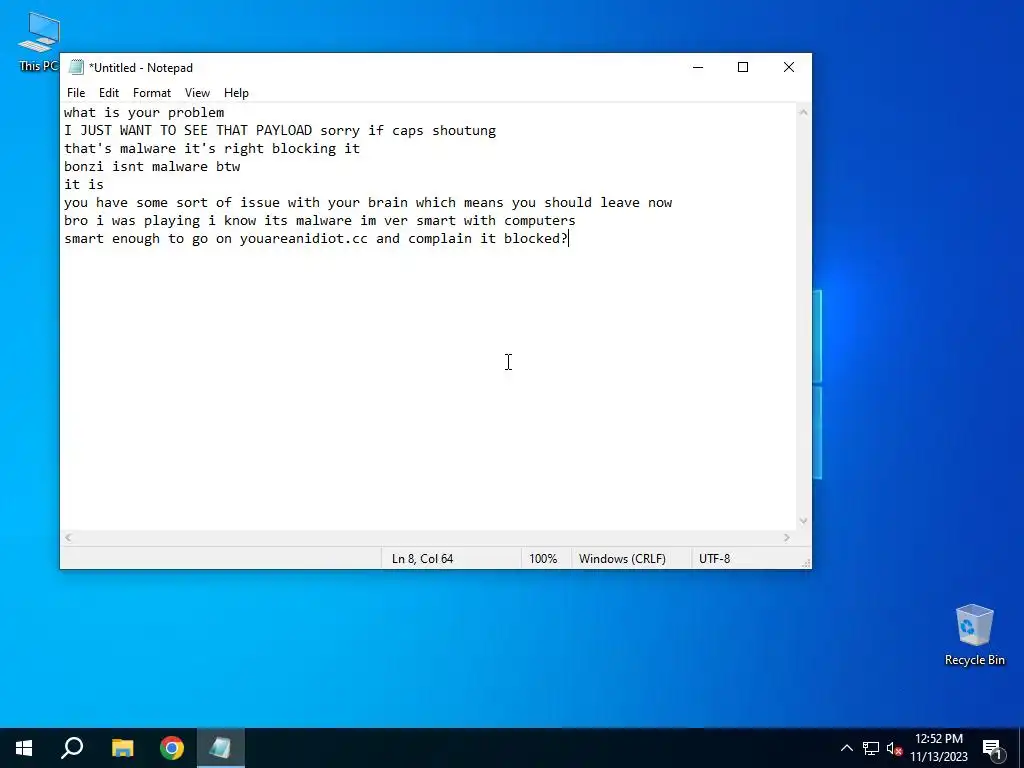Select the Recycle Bin desktop icon

974,635
